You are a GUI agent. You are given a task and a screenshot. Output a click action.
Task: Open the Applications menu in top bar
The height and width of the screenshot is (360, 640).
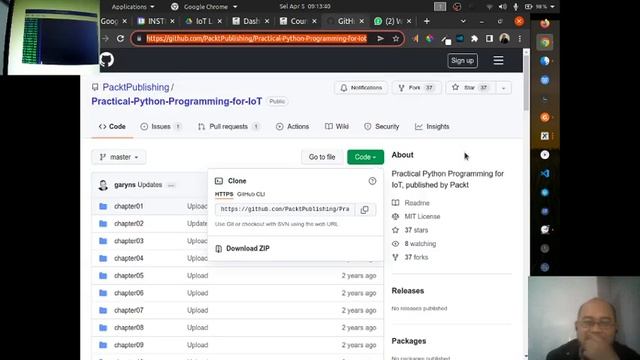click(x=133, y=7)
